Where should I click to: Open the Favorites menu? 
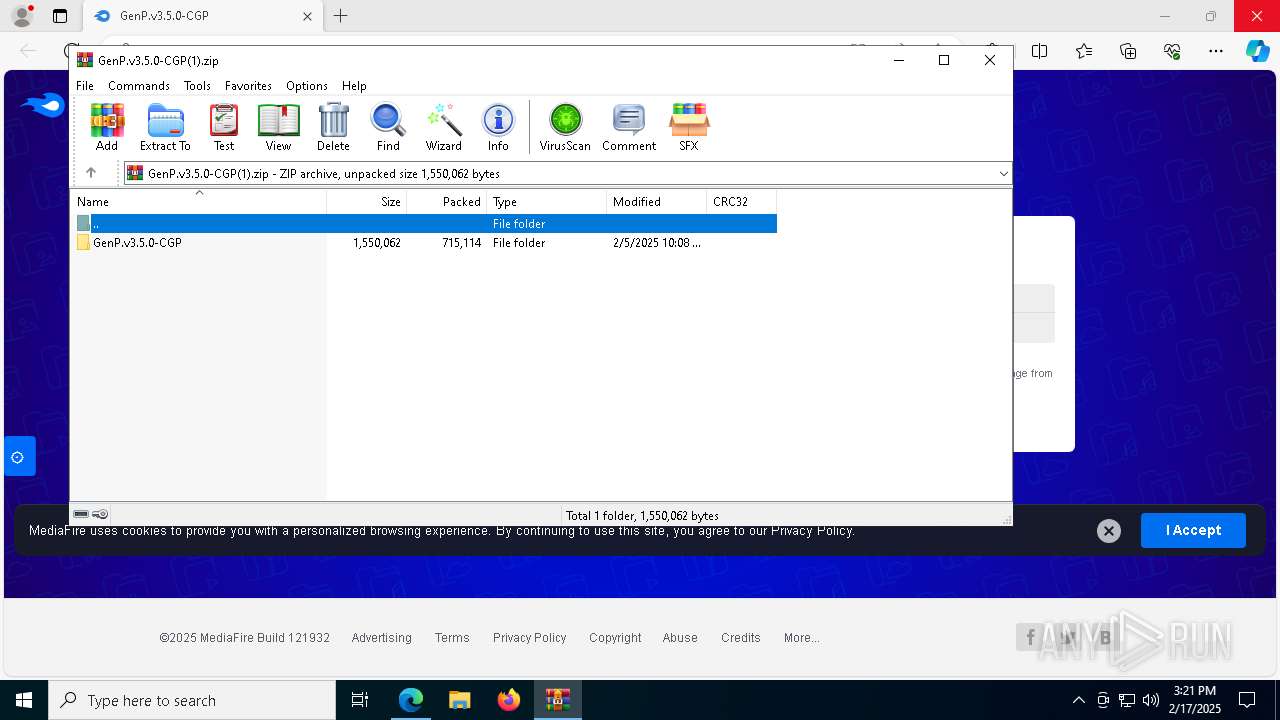(248, 86)
